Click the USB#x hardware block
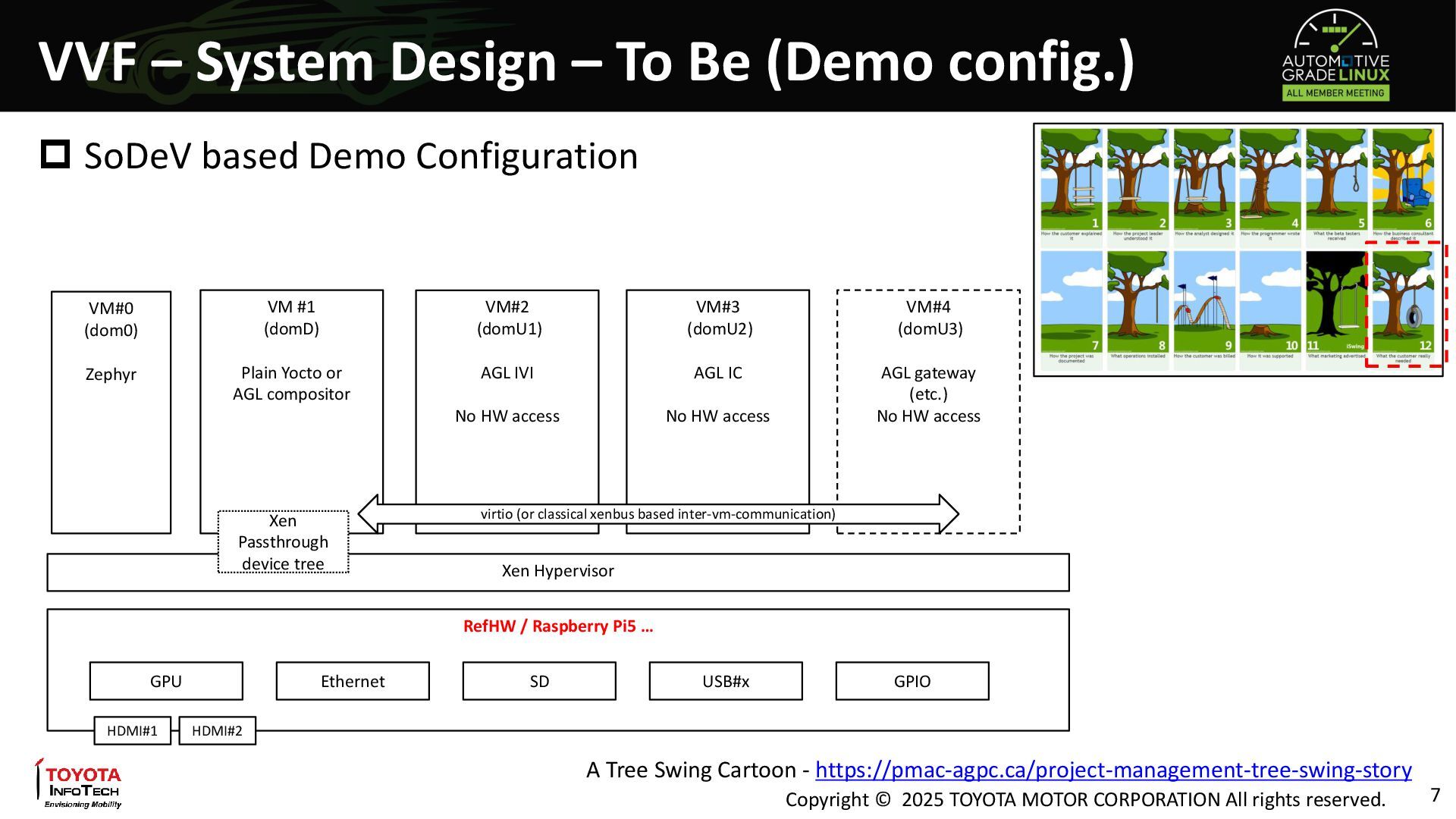The height and width of the screenshot is (819, 1456). (726, 681)
